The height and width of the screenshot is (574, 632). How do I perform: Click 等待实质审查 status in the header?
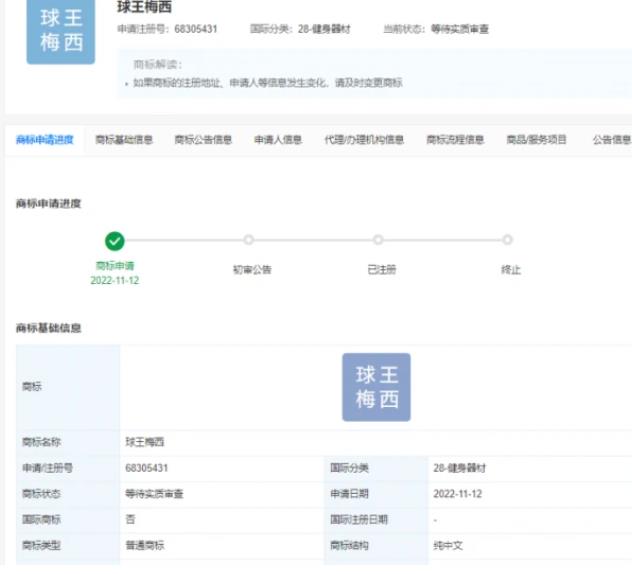[460, 30]
